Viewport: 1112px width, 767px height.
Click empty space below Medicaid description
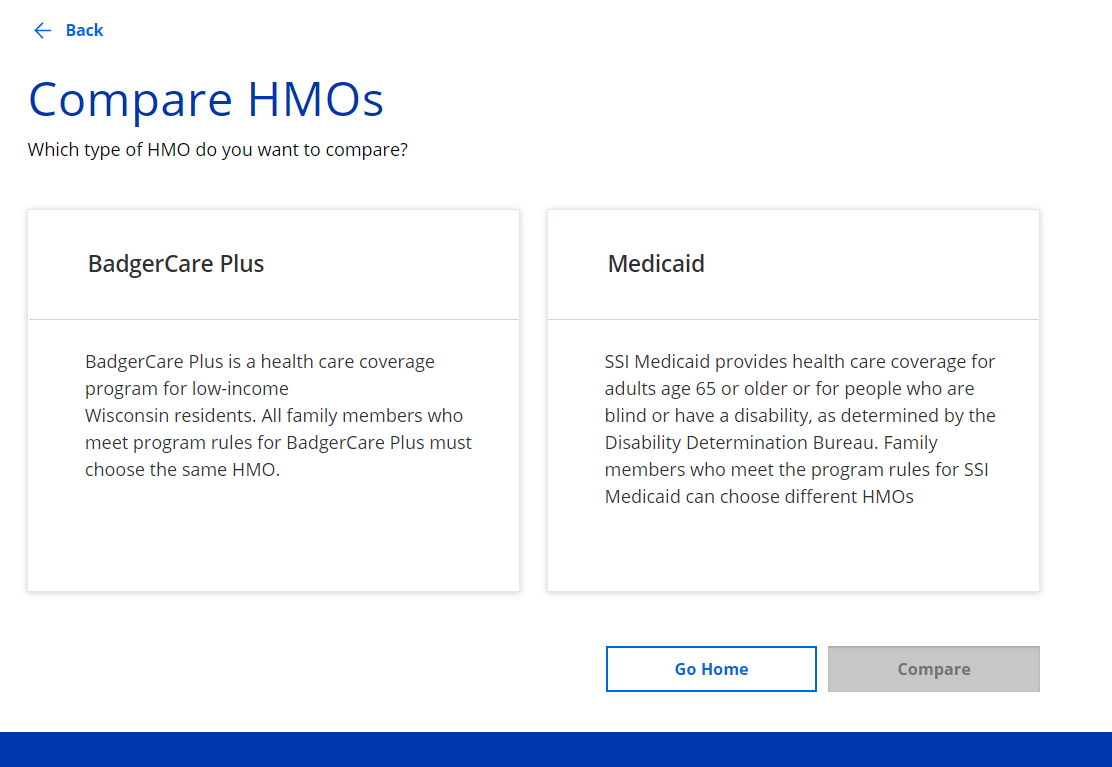click(793, 550)
